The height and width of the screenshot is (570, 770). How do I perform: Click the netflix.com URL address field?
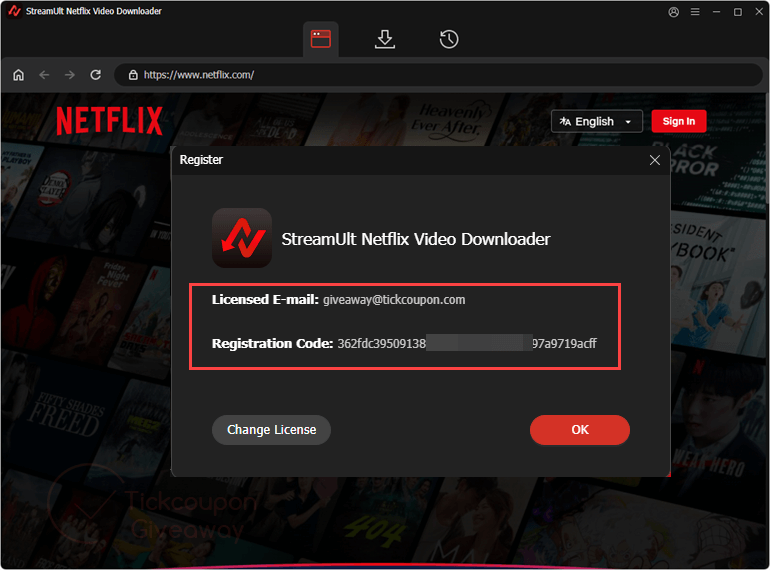click(438, 75)
